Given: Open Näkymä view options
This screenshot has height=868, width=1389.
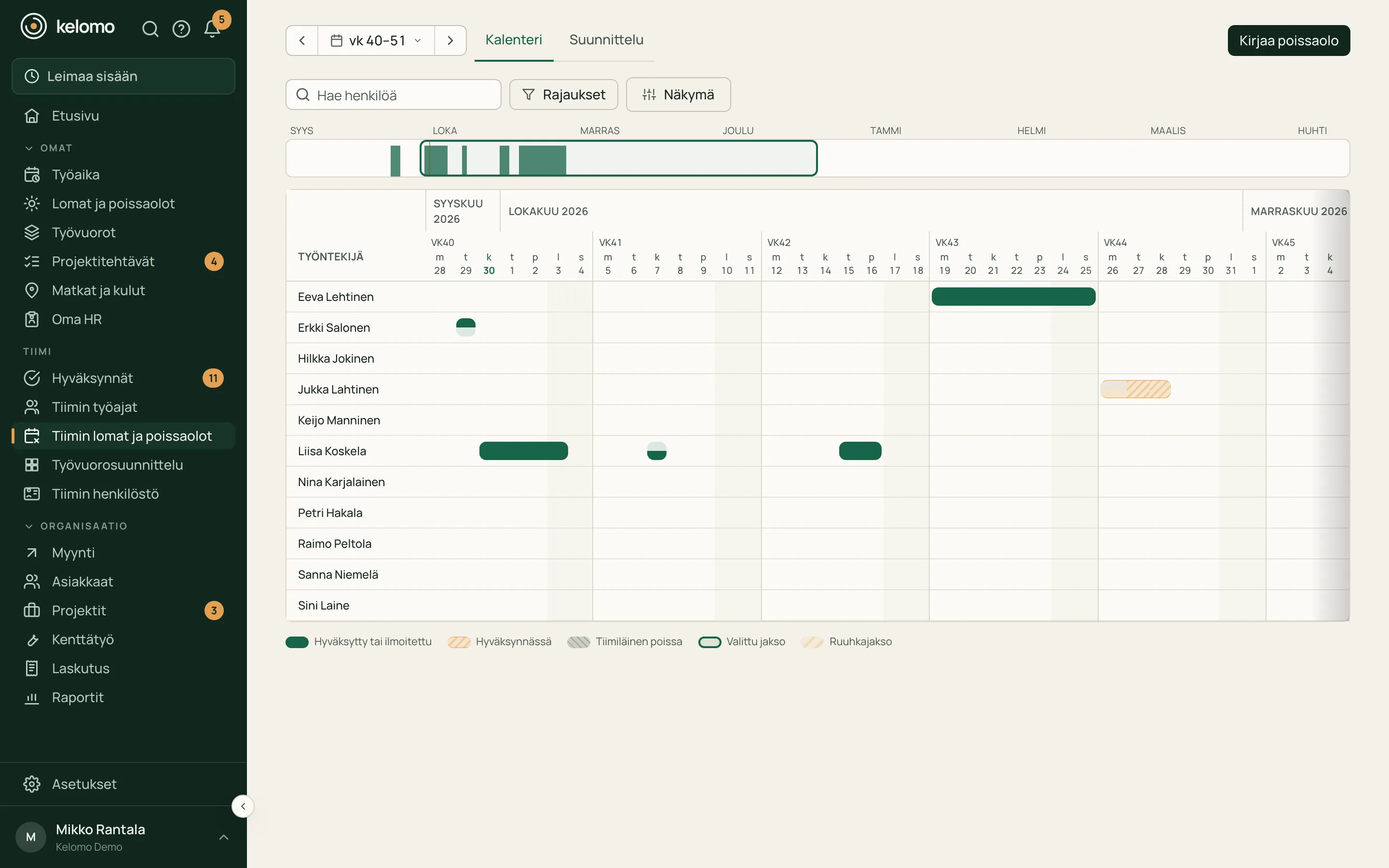Looking at the screenshot, I should coord(678,95).
